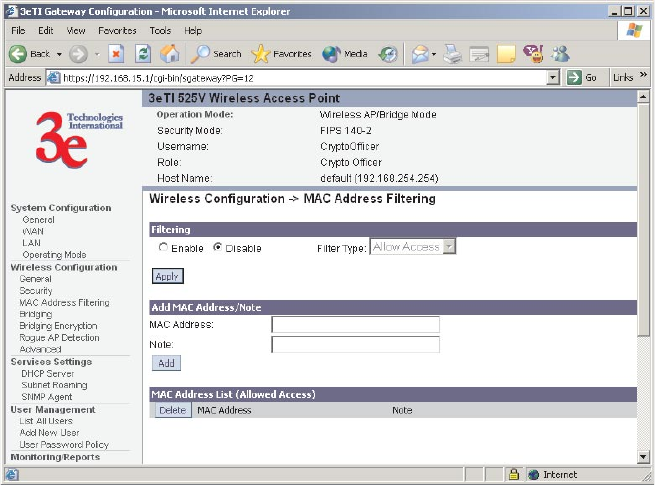Click the Forward arrow icon
655x485 pixels.
point(78,54)
